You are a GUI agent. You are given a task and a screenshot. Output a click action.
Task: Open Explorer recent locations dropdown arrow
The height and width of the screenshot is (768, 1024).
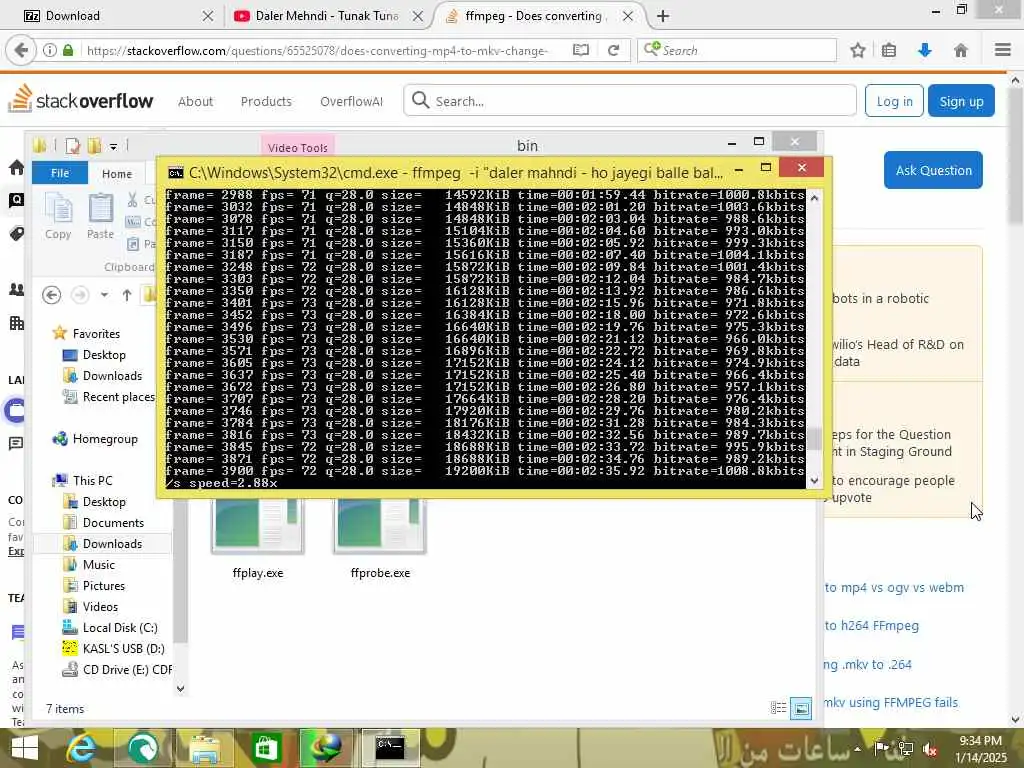pos(104,295)
